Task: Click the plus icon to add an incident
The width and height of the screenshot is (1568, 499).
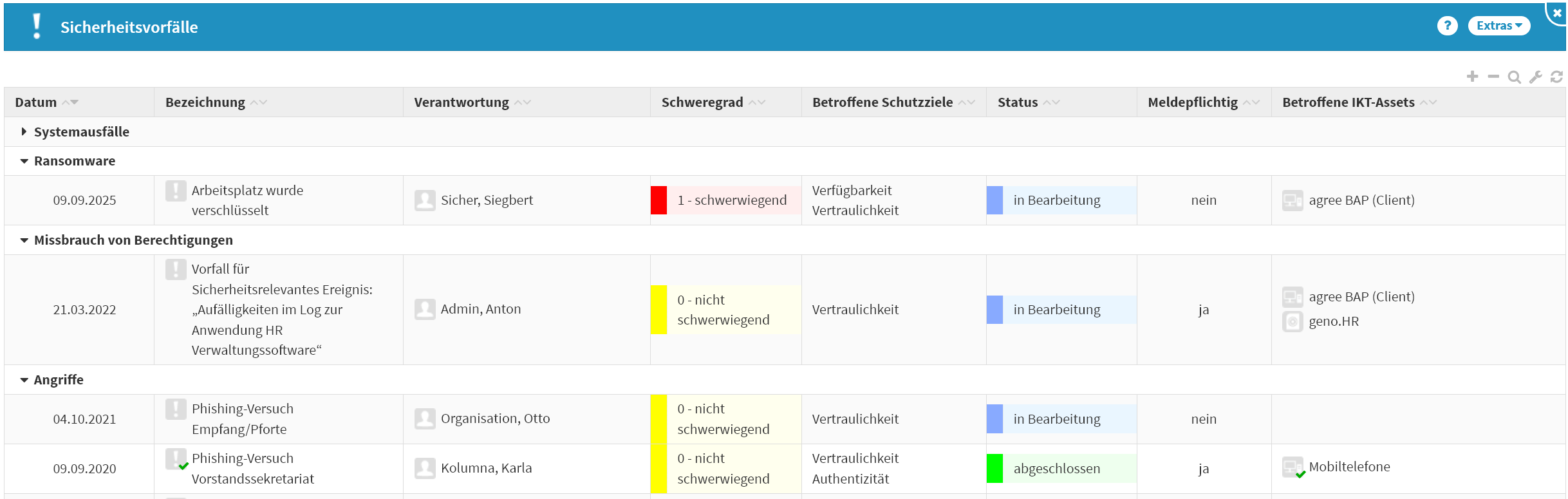Action: click(x=1472, y=77)
